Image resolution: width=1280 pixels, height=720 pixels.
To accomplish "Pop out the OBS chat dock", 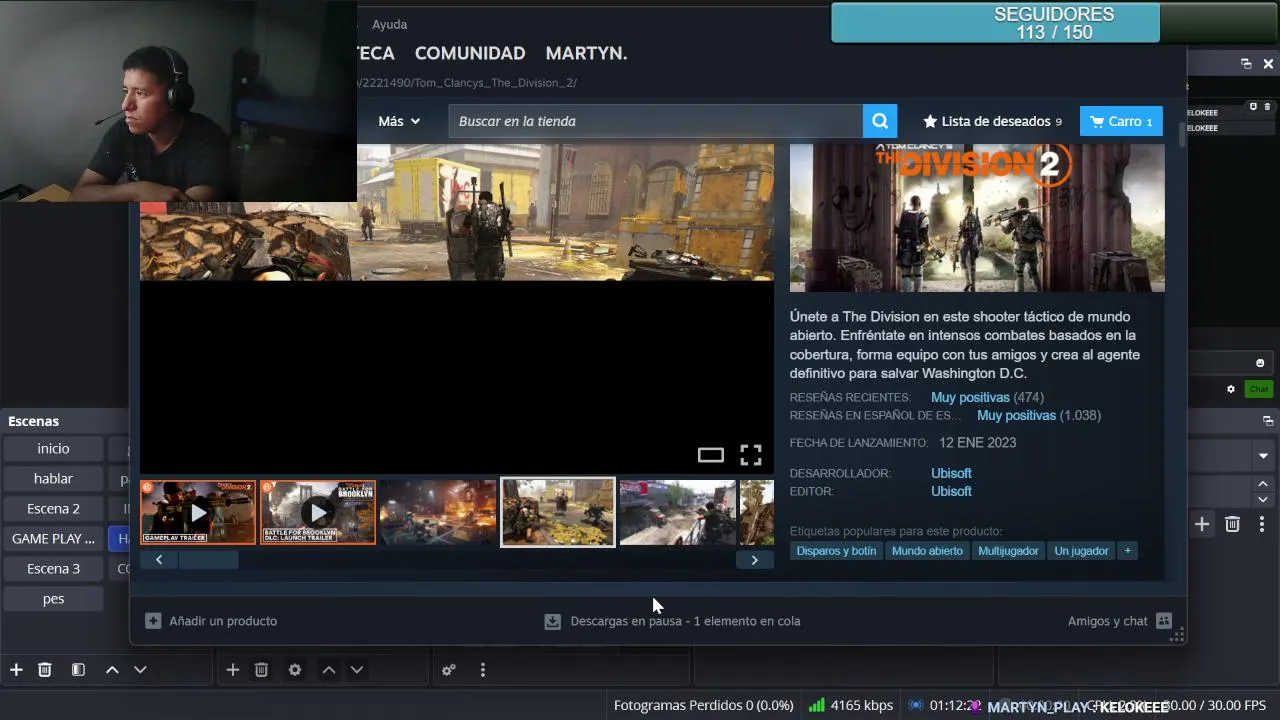I will [1246, 64].
